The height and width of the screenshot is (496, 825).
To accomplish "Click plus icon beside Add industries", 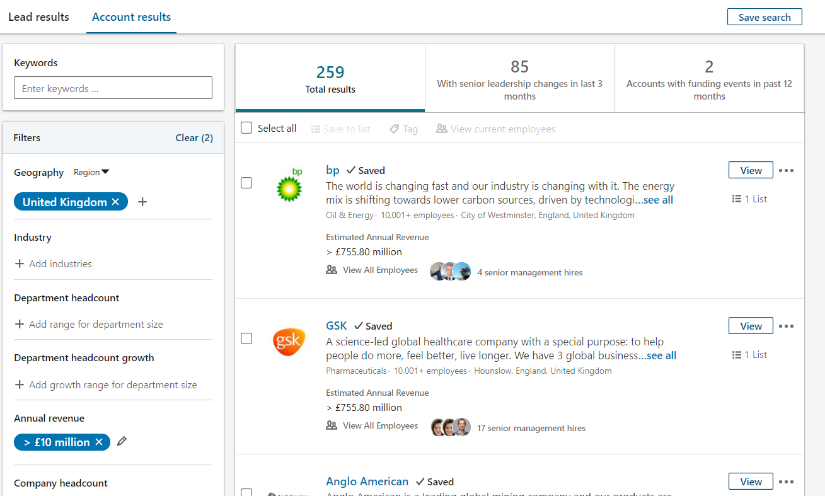I will (x=19, y=264).
